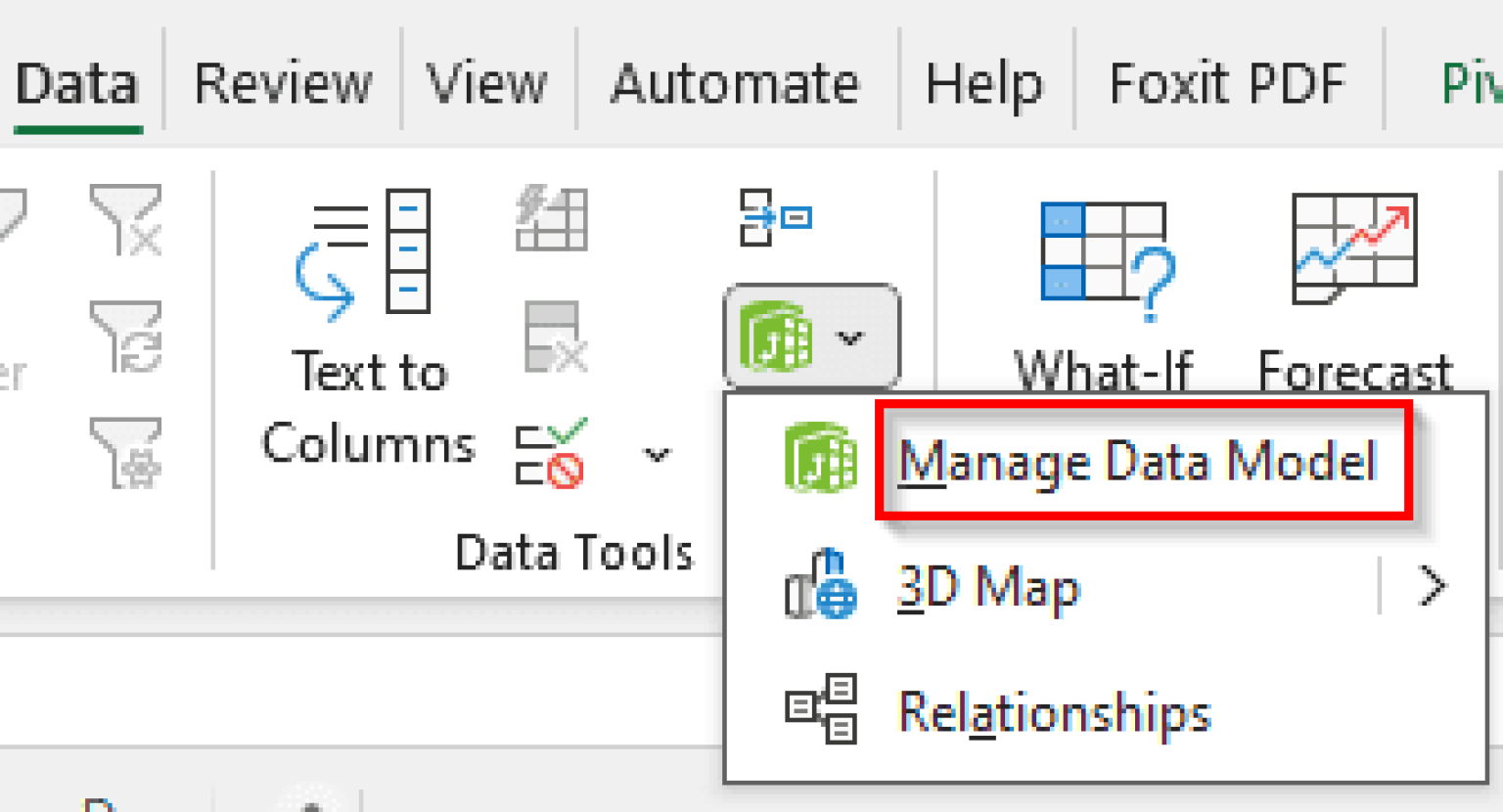Open the Advanced filter icon
The width and height of the screenshot is (1503, 812).
(x=124, y=453)
